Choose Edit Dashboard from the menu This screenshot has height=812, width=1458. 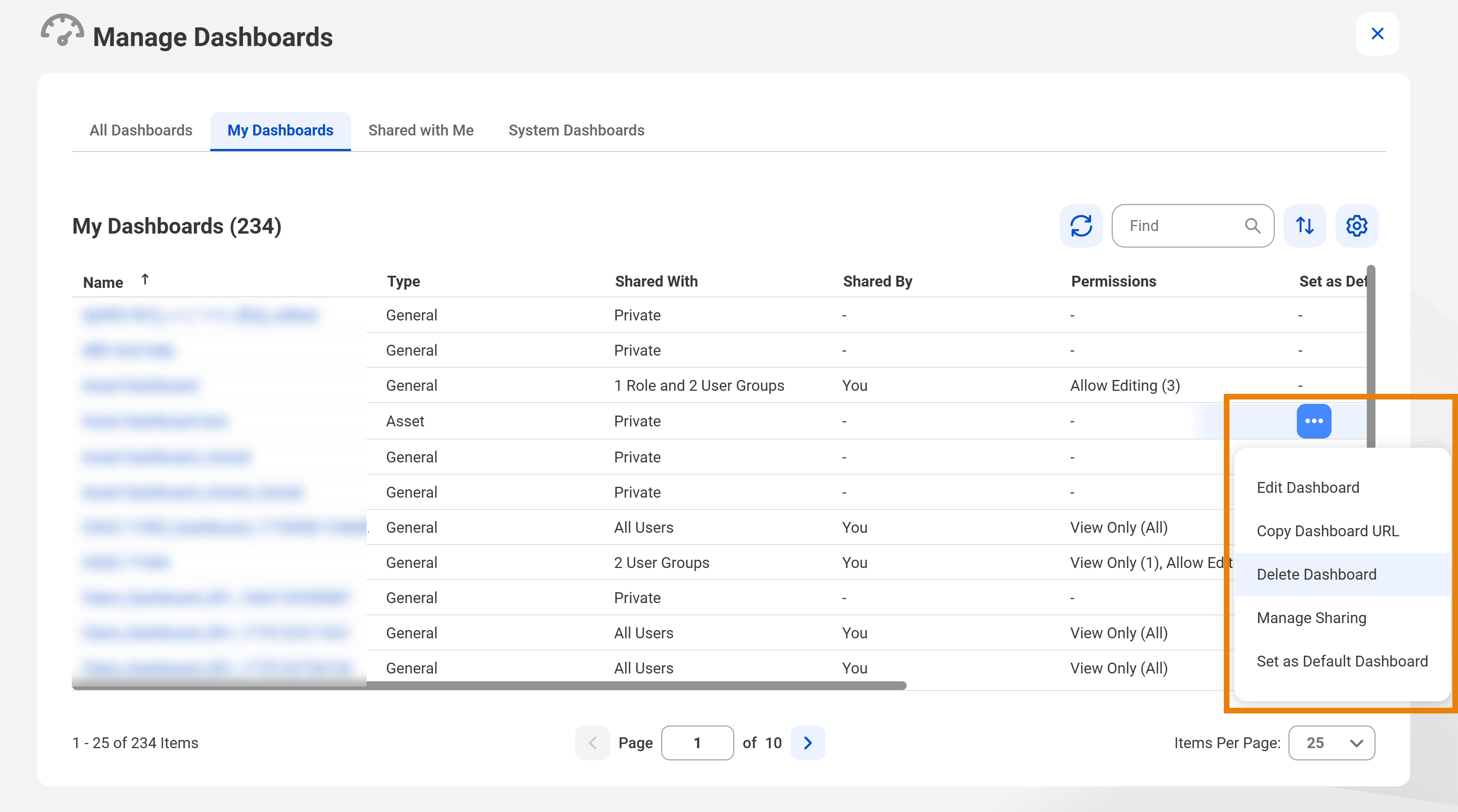click(x=1342, y=488)
